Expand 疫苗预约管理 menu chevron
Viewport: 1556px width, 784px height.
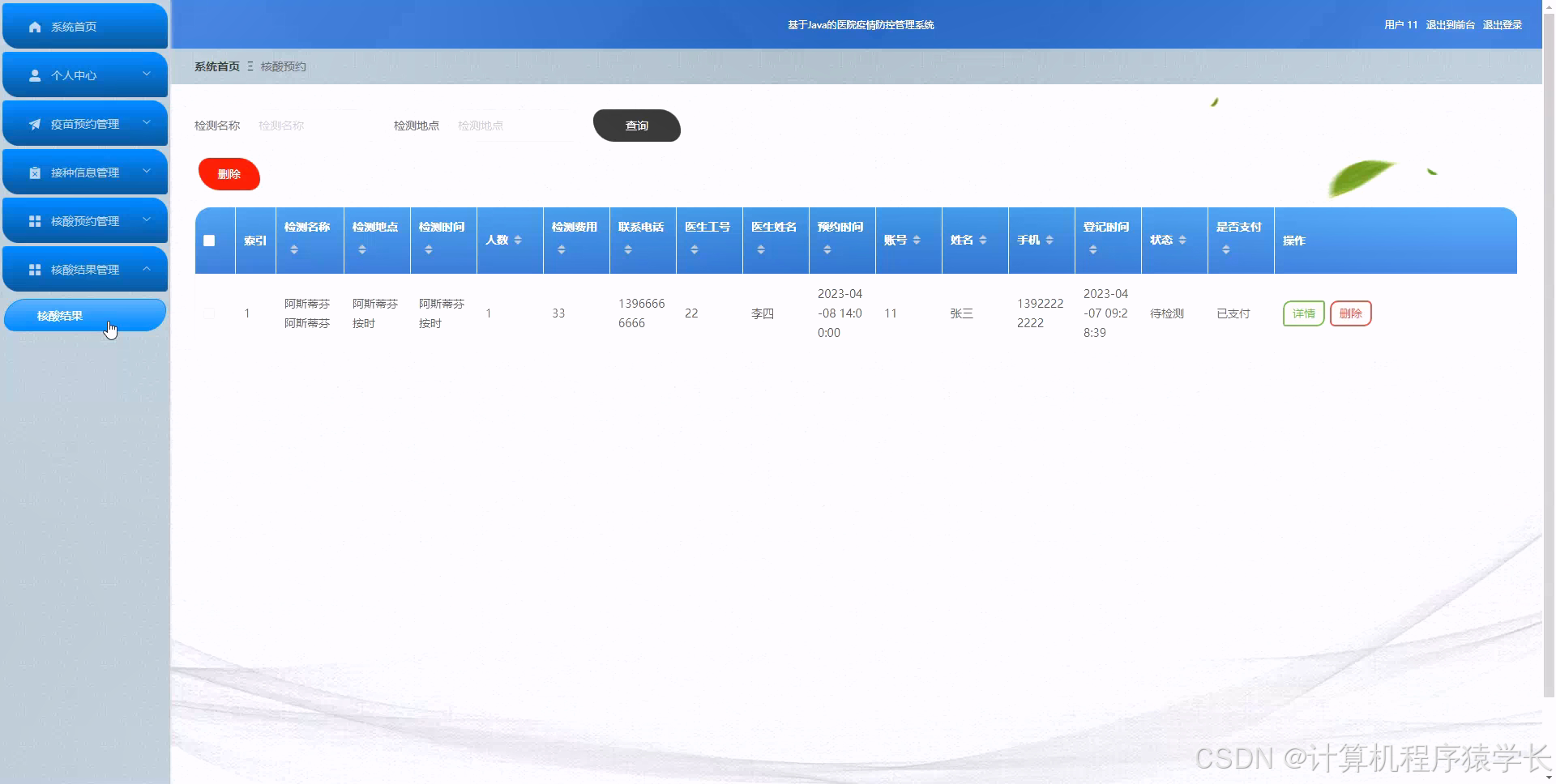pos(147,122)
